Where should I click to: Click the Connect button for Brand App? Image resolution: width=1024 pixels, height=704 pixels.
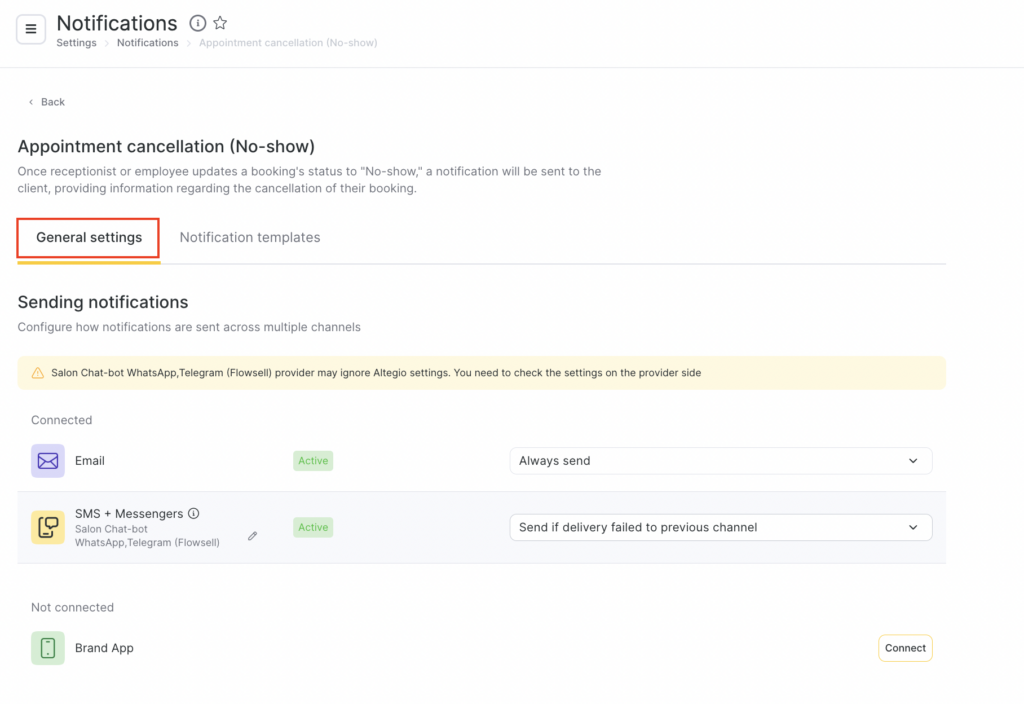pyautogui.click(x=905, y=648)
